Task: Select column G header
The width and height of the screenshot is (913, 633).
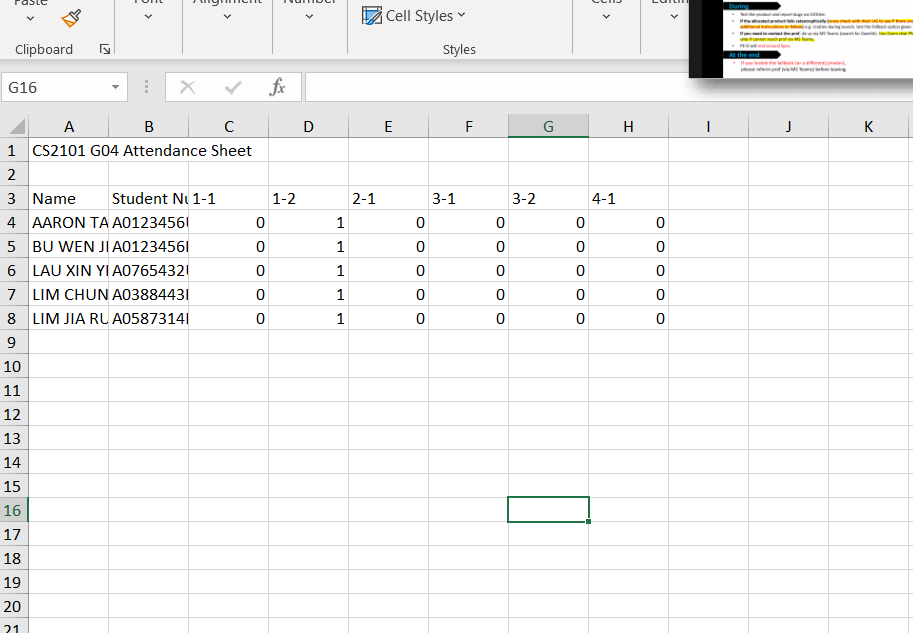Action: (548, 126)
